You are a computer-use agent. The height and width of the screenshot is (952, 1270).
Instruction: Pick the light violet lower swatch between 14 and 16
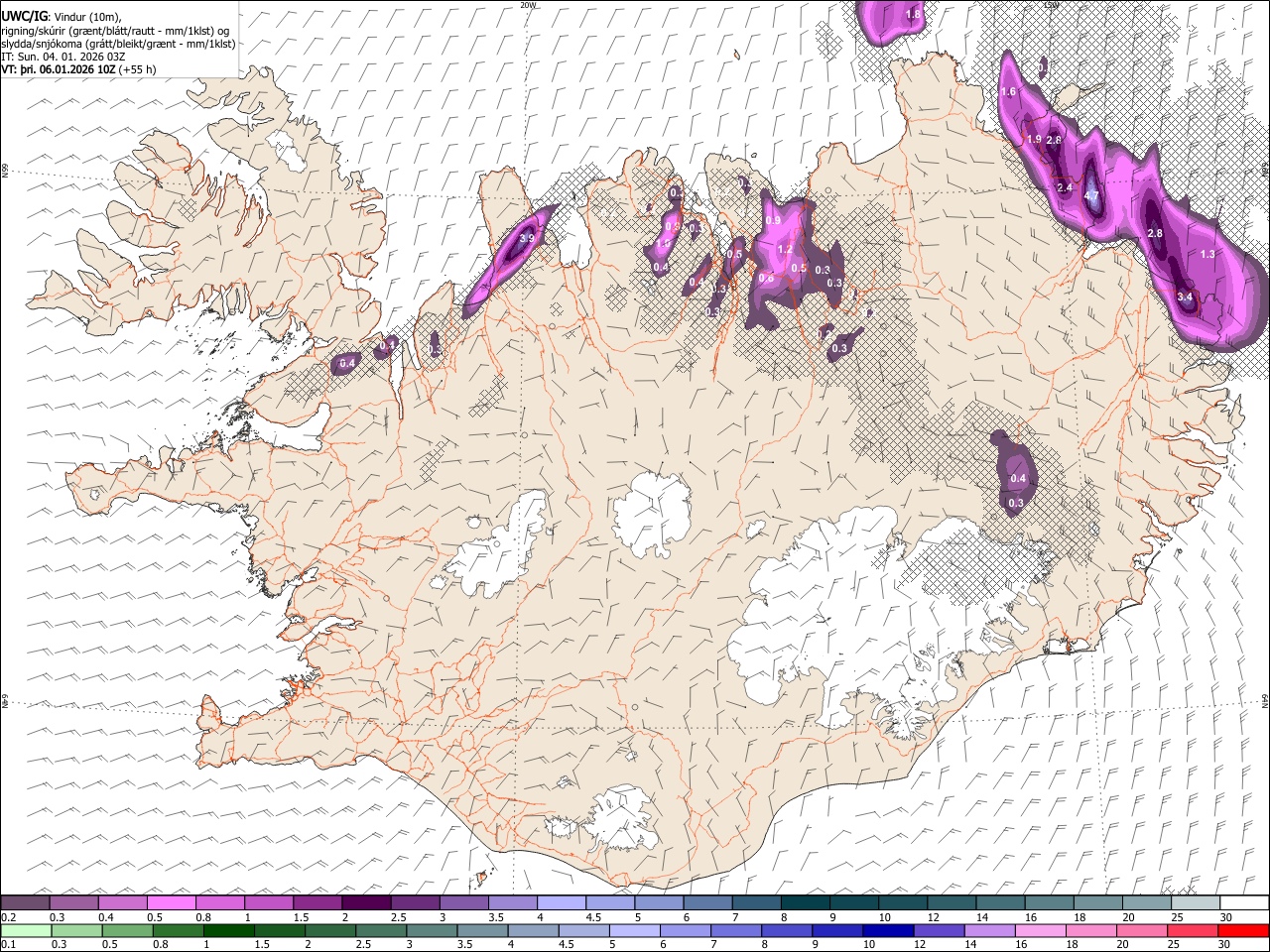point(989,930)
